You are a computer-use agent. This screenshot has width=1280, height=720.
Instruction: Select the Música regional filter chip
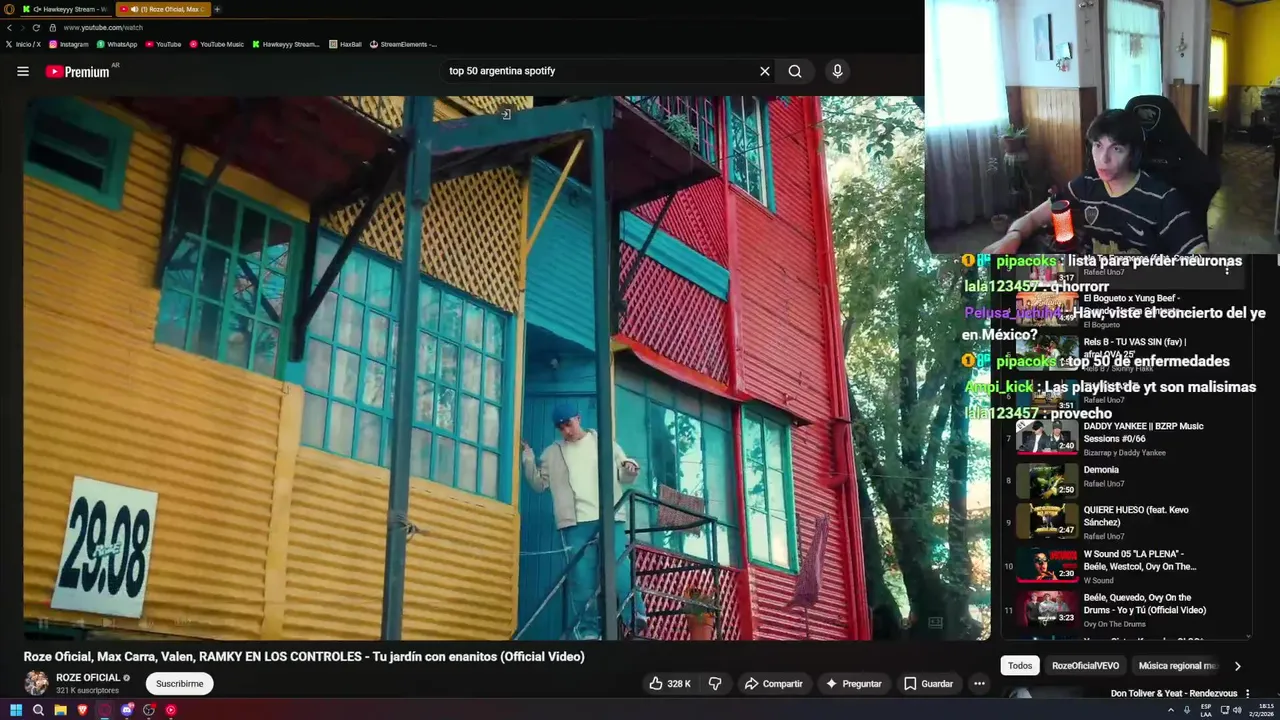pos(1177,666)
